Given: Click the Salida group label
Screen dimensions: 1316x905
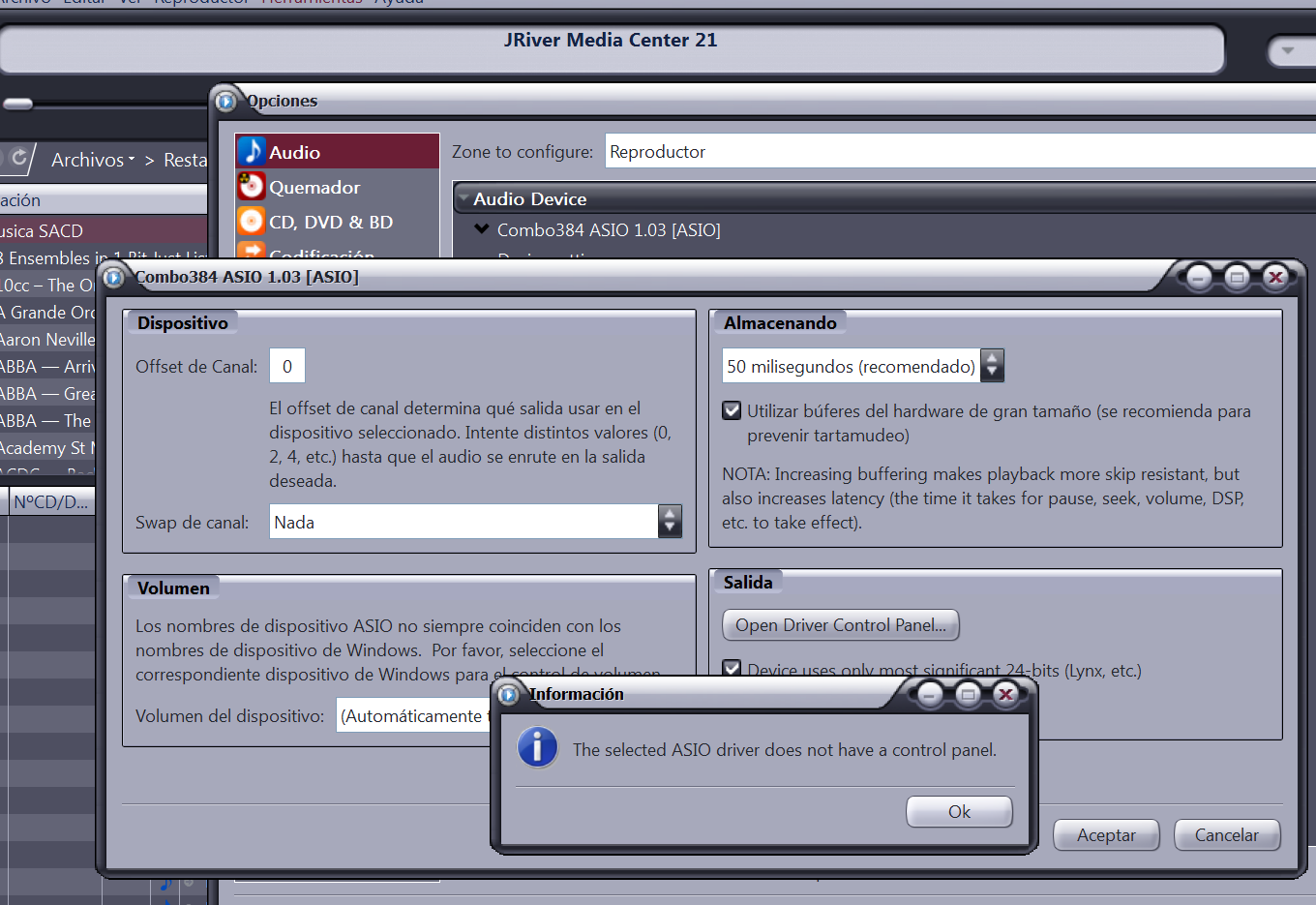Looking at the screenshot, I should point(748,582).
